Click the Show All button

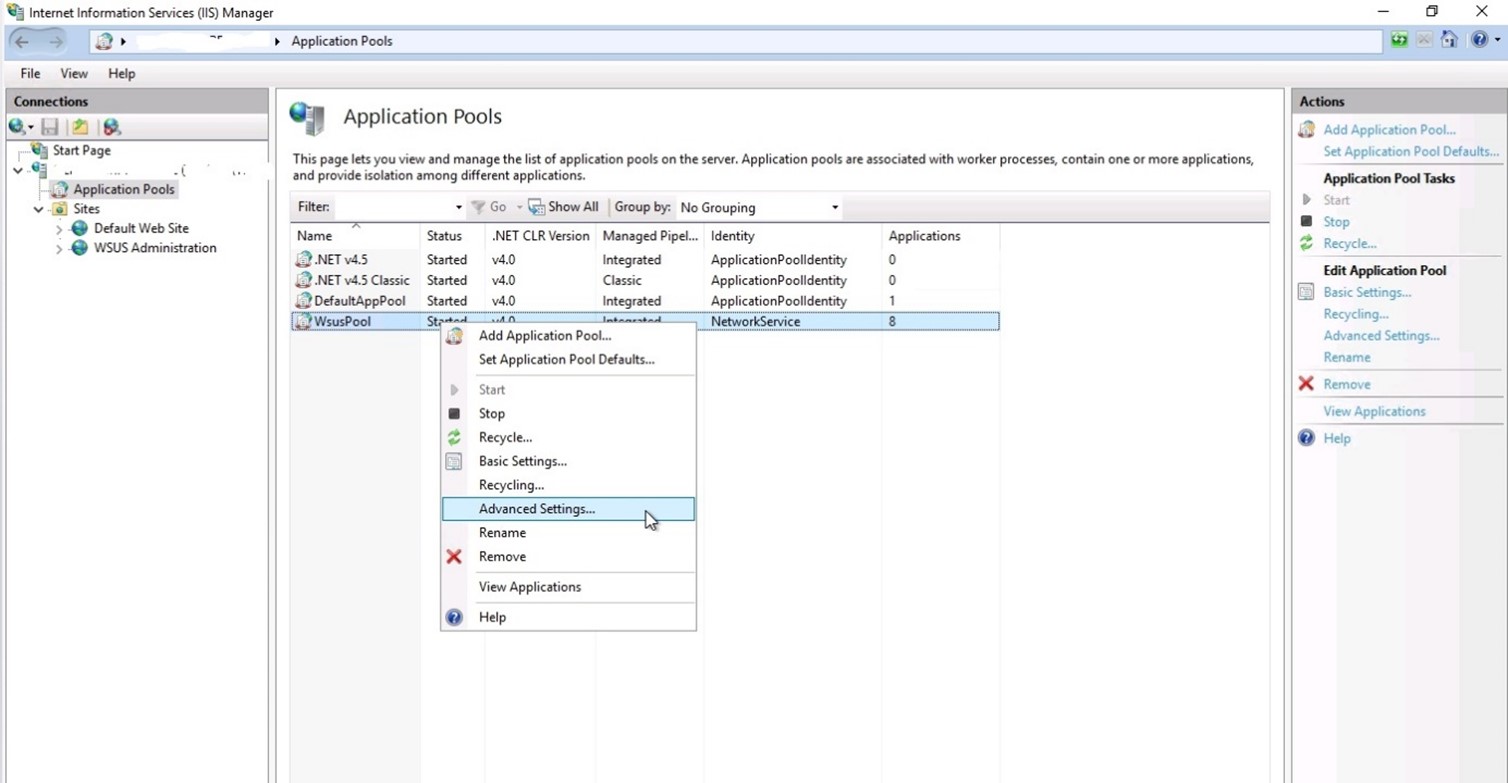click(x=563, y=207)
